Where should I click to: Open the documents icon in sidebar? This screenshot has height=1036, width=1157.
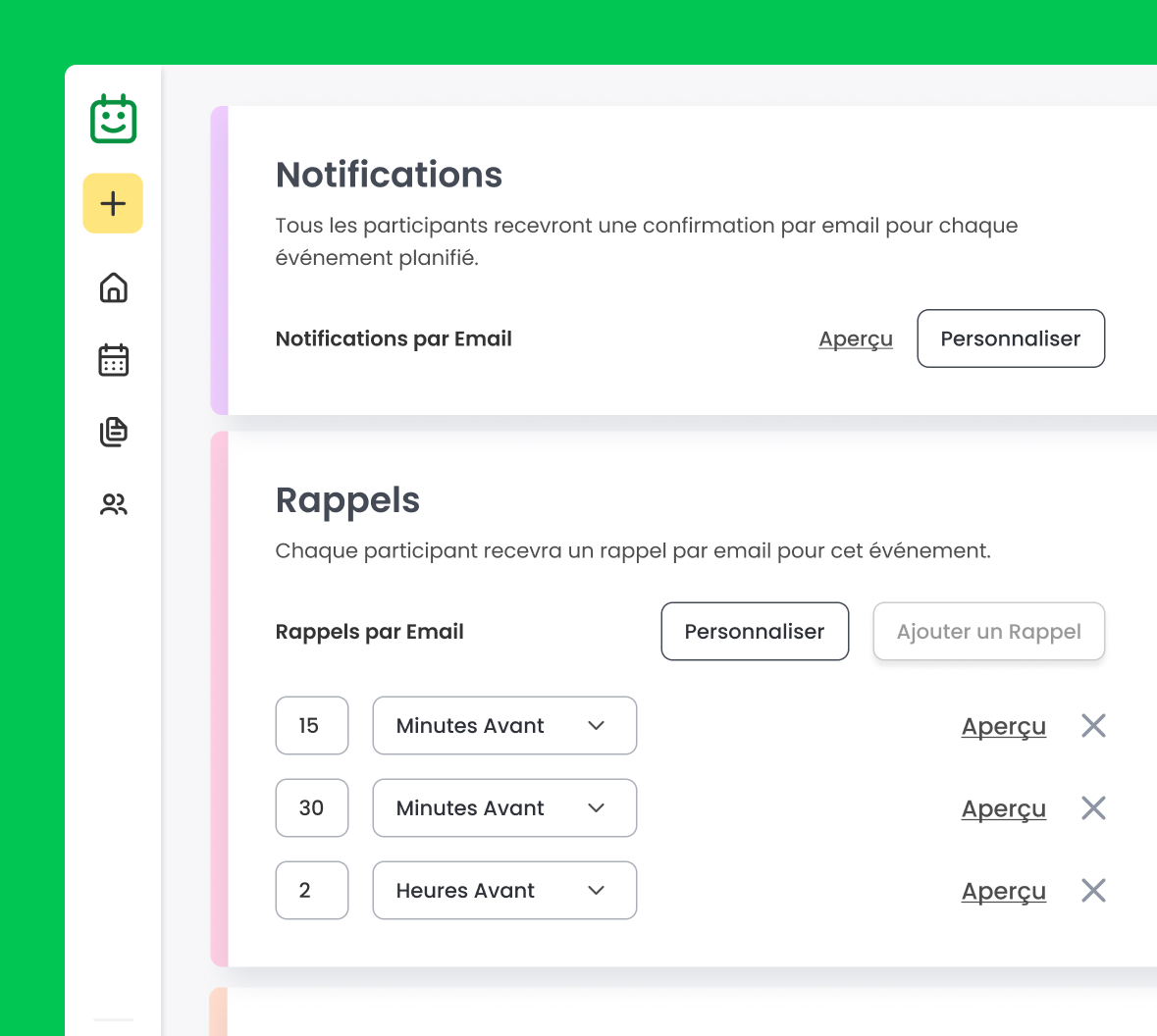click(114, 432)
